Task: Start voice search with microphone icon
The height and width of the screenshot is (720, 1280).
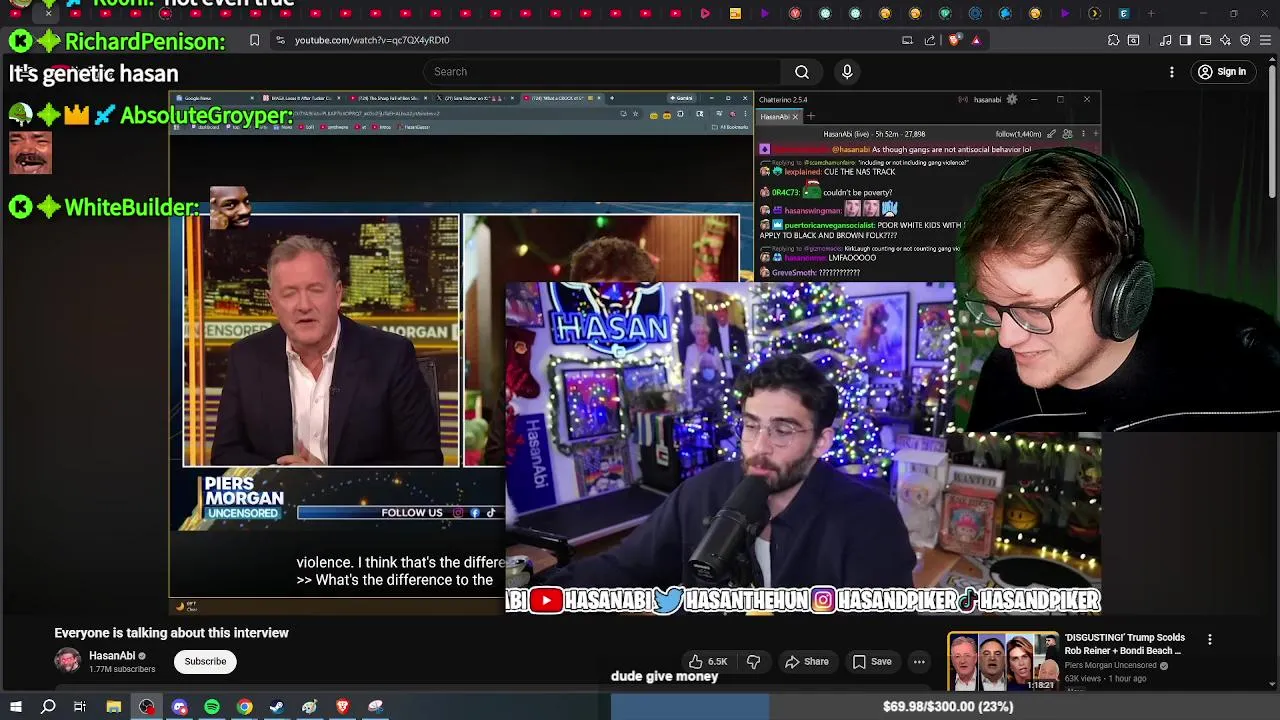Action: click(x=847, y=72)
